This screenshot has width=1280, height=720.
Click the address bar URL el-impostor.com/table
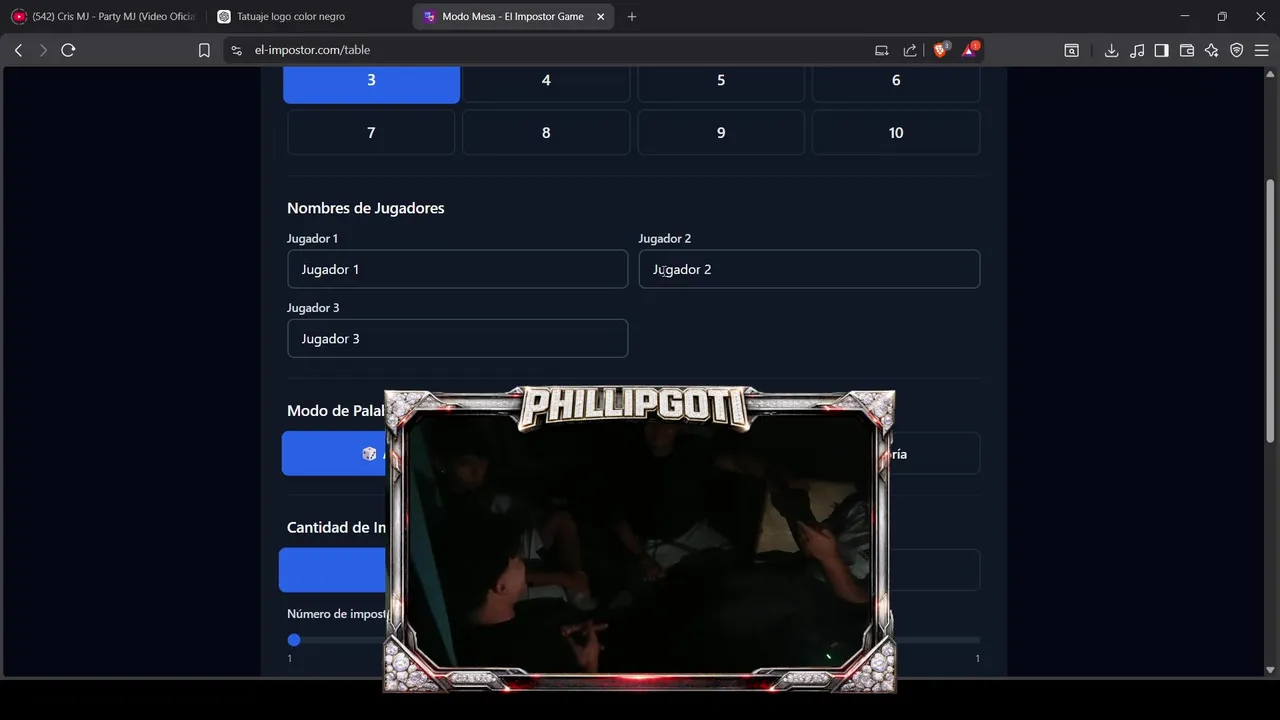click(x=312, y=50)
